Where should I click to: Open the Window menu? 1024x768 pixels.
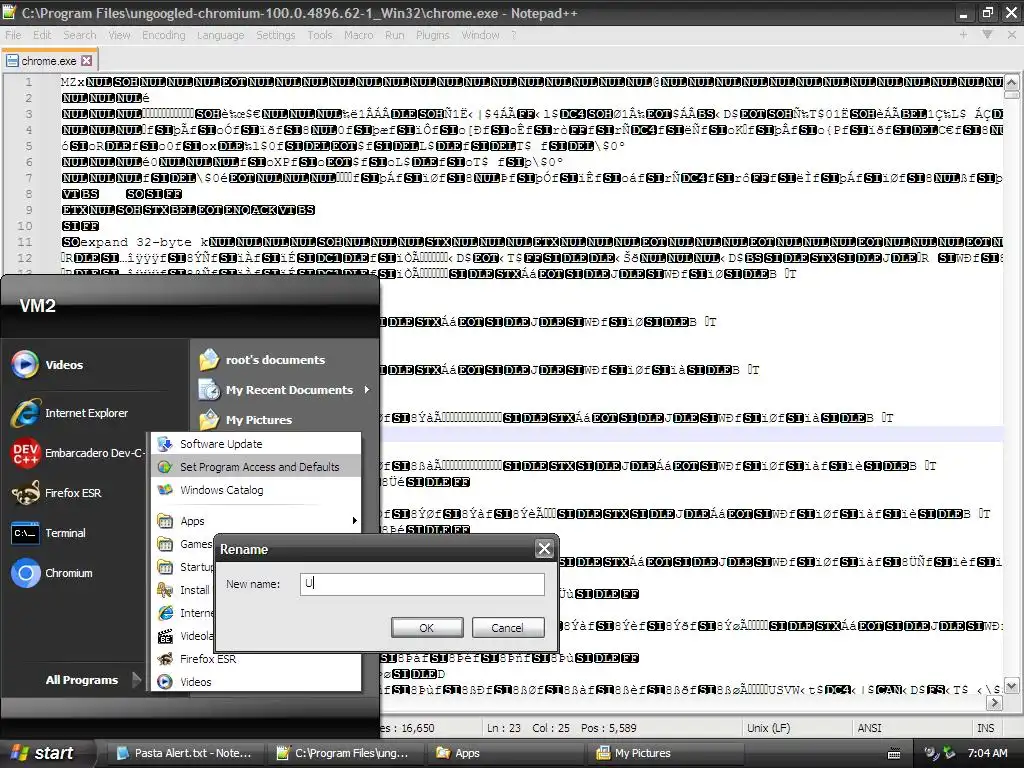tap(480, 35)
